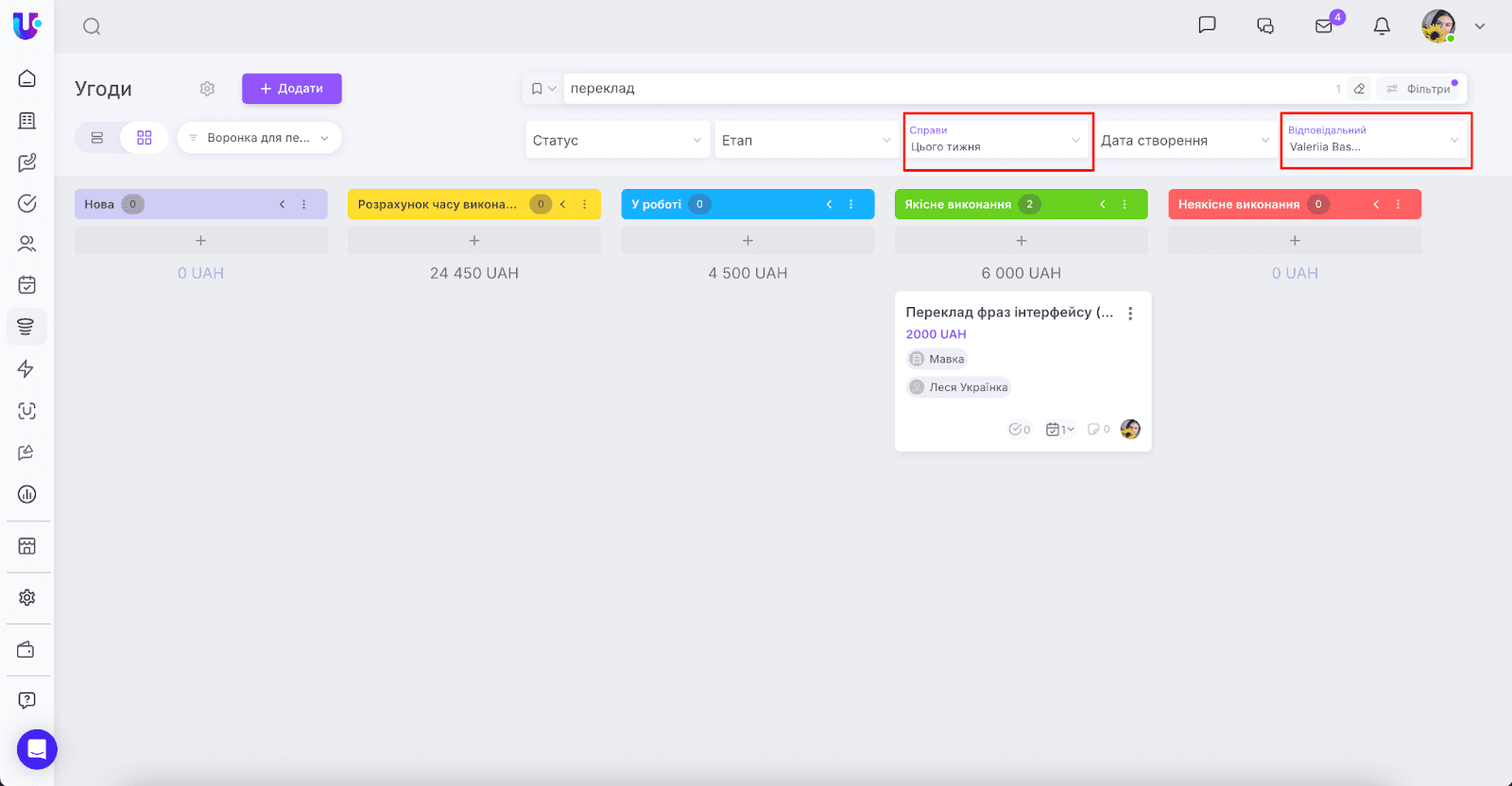Open tasks checkmark icon in sidebar

27,203
